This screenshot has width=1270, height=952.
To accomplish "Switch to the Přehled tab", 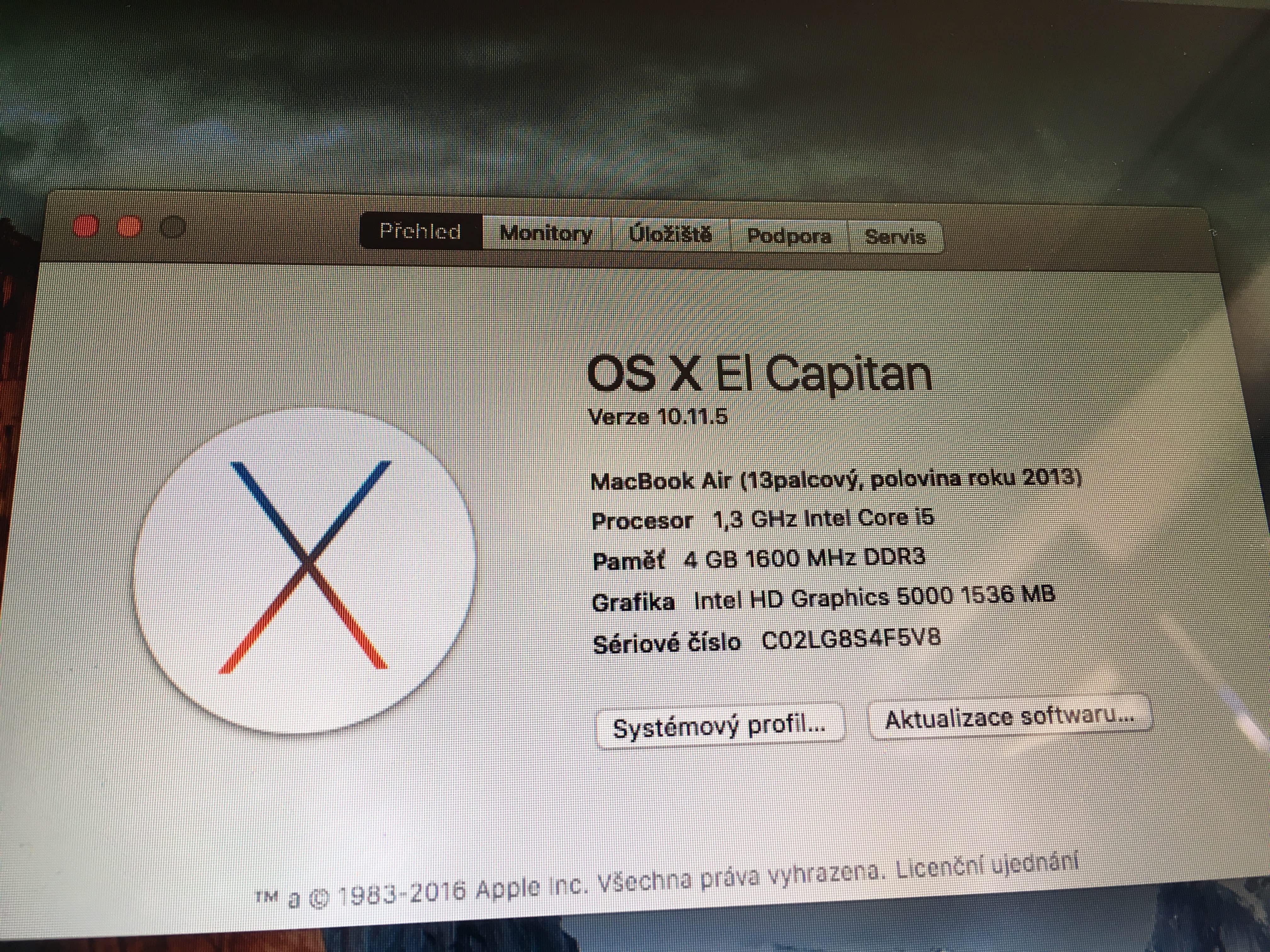I will coord(421,231).
